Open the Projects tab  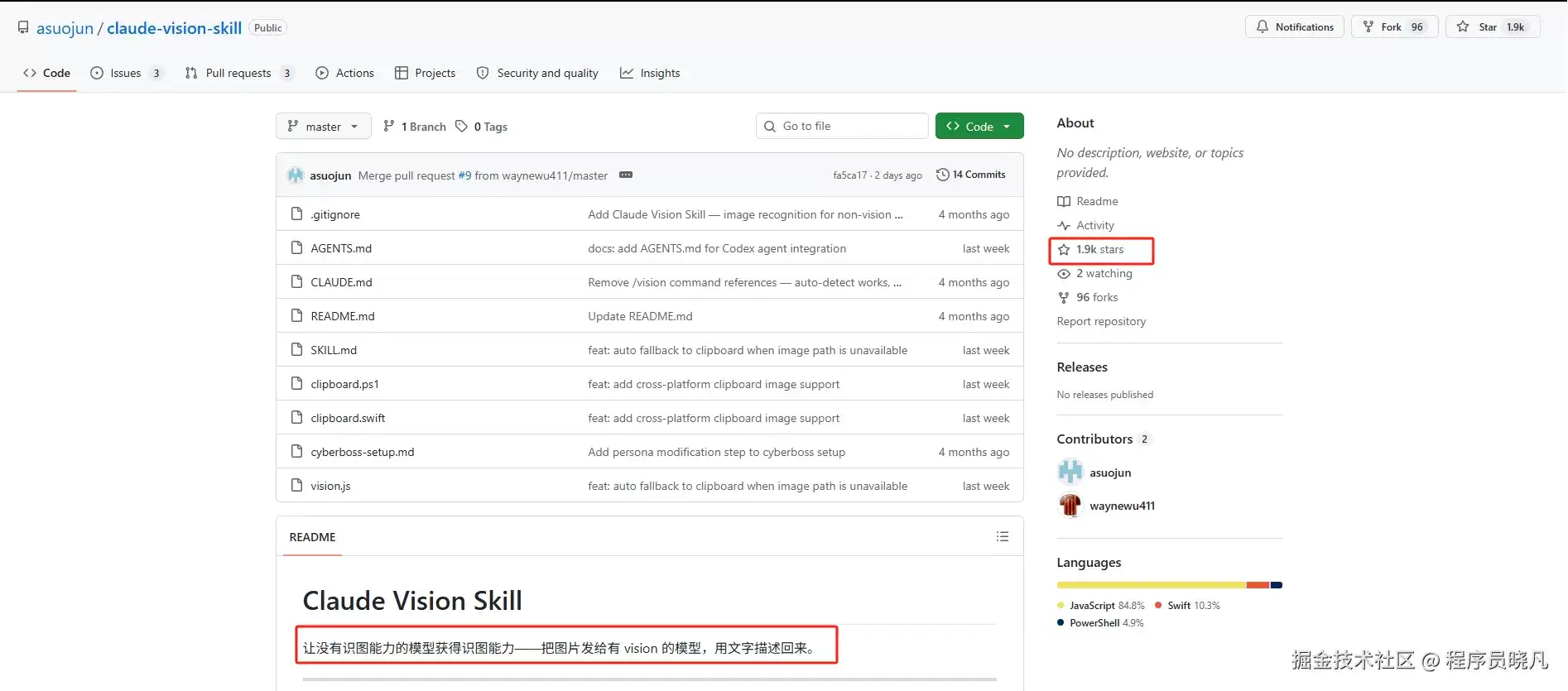425,73
